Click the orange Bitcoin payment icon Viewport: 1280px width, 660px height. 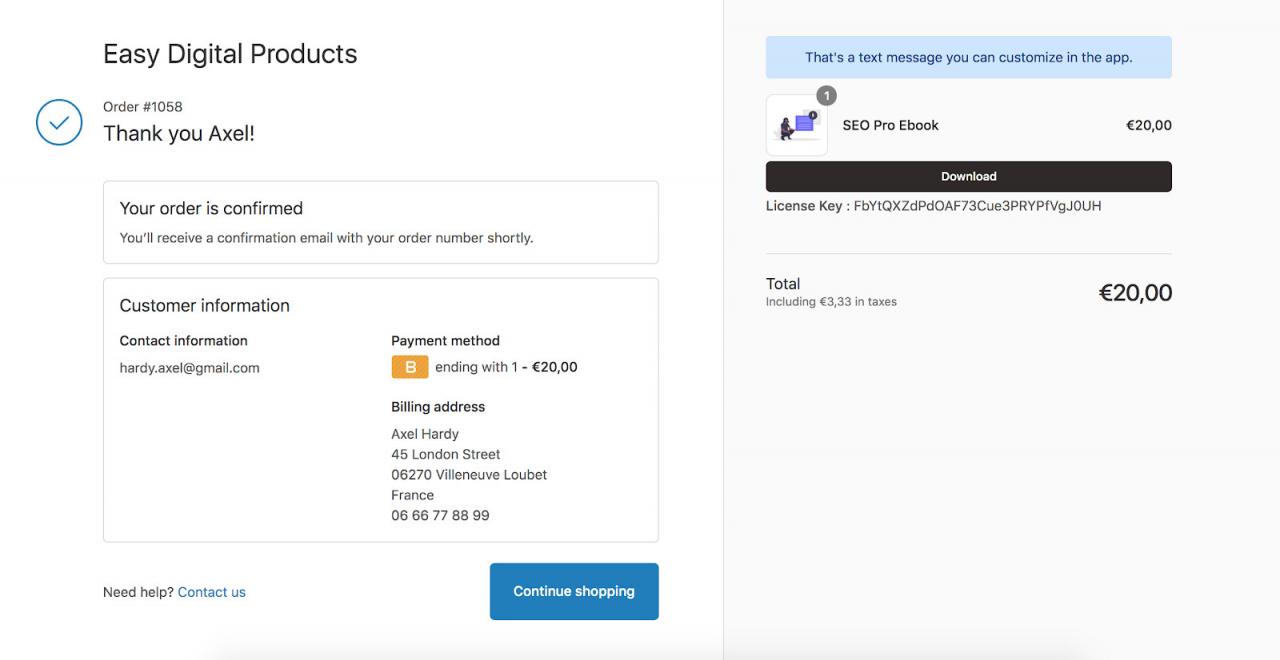pos(410,367)
